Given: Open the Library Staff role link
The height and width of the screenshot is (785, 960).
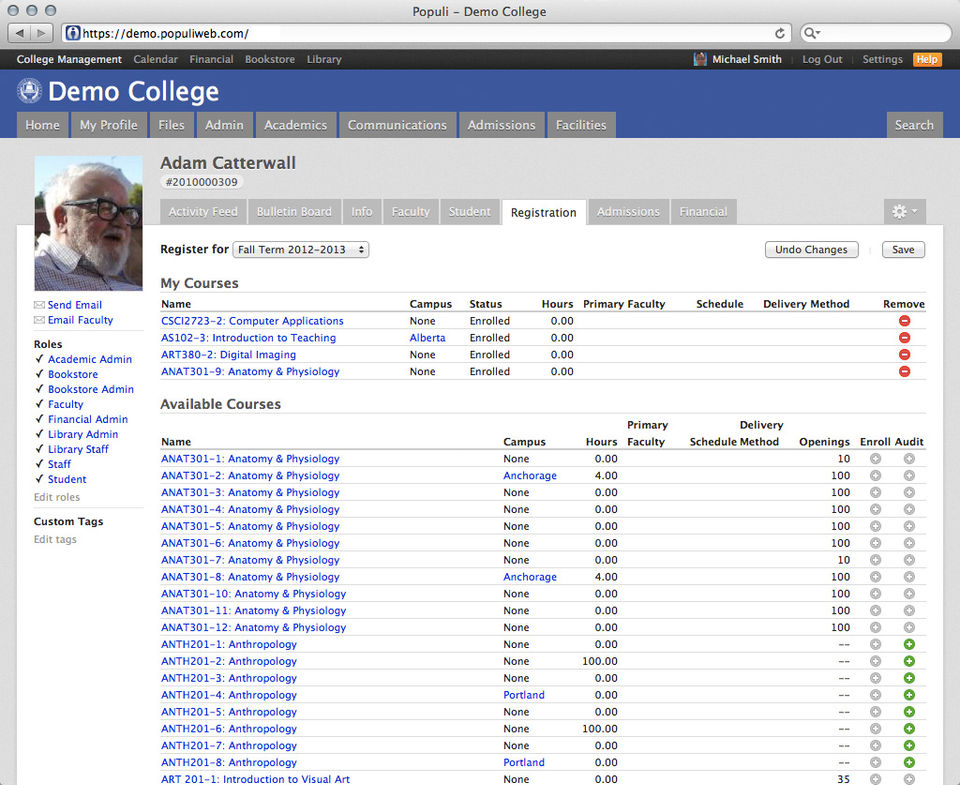Looking at the screenshot, I should coord(78,449).
